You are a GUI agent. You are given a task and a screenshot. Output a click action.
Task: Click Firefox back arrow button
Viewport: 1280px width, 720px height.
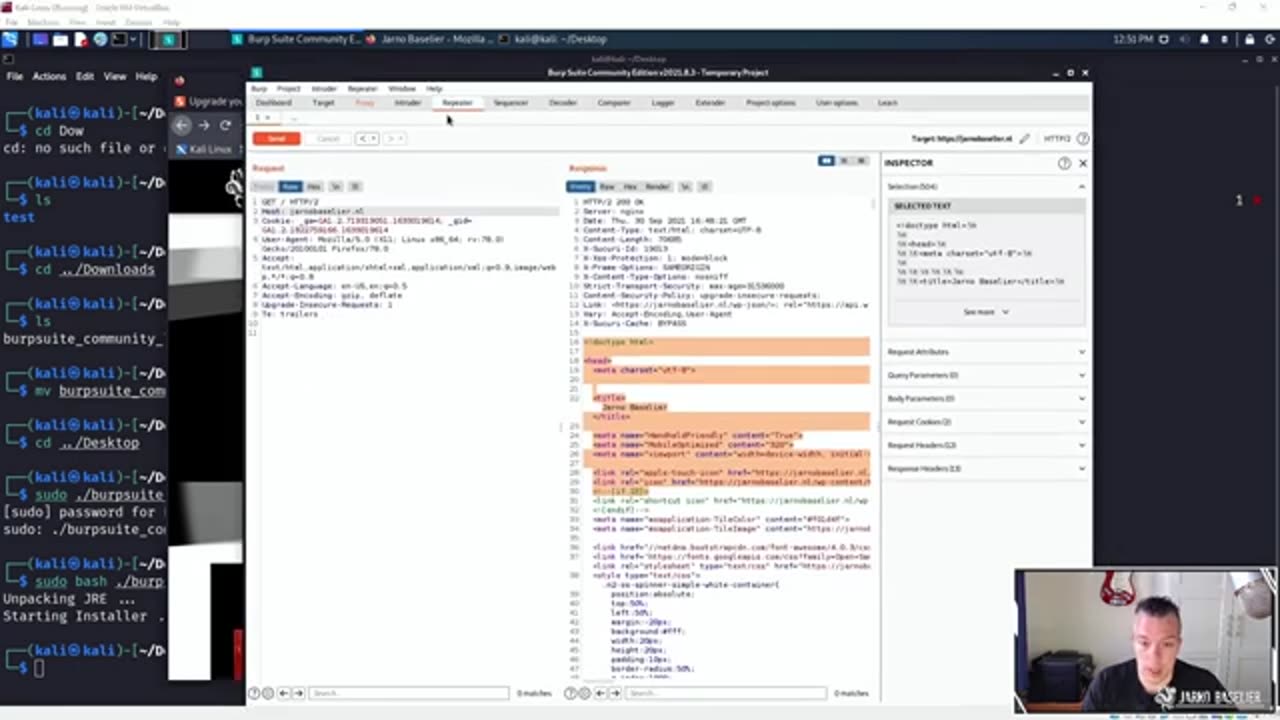click(x=181, y=125)
